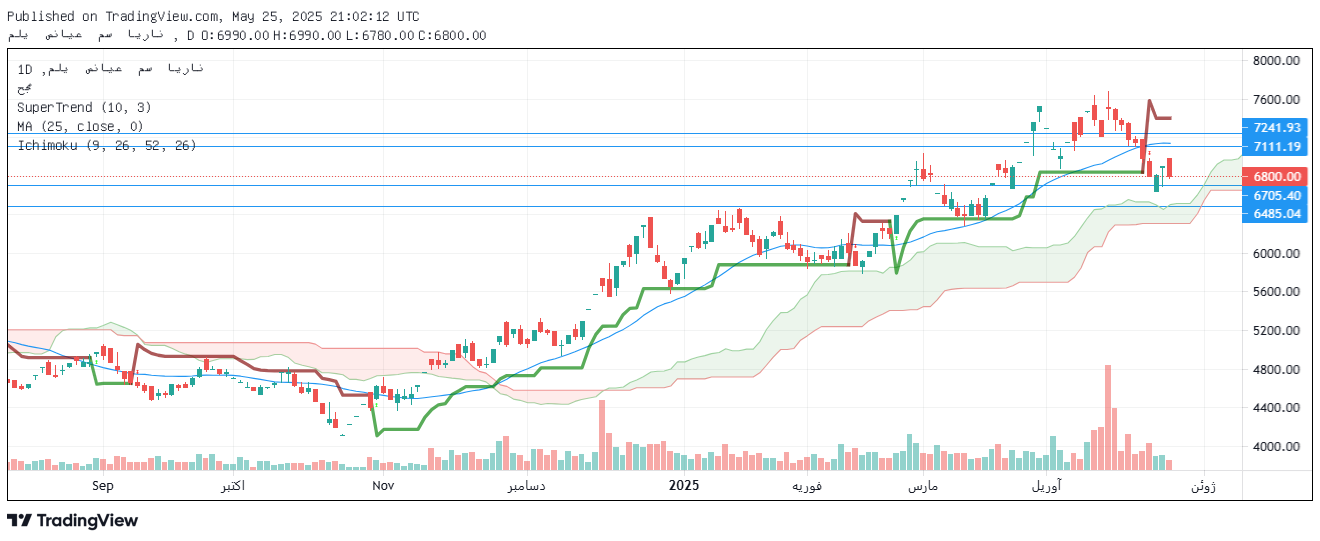Click the 7111.19 blue price label
This screenshot has width=1320, height=541.
click(1276, 147)
